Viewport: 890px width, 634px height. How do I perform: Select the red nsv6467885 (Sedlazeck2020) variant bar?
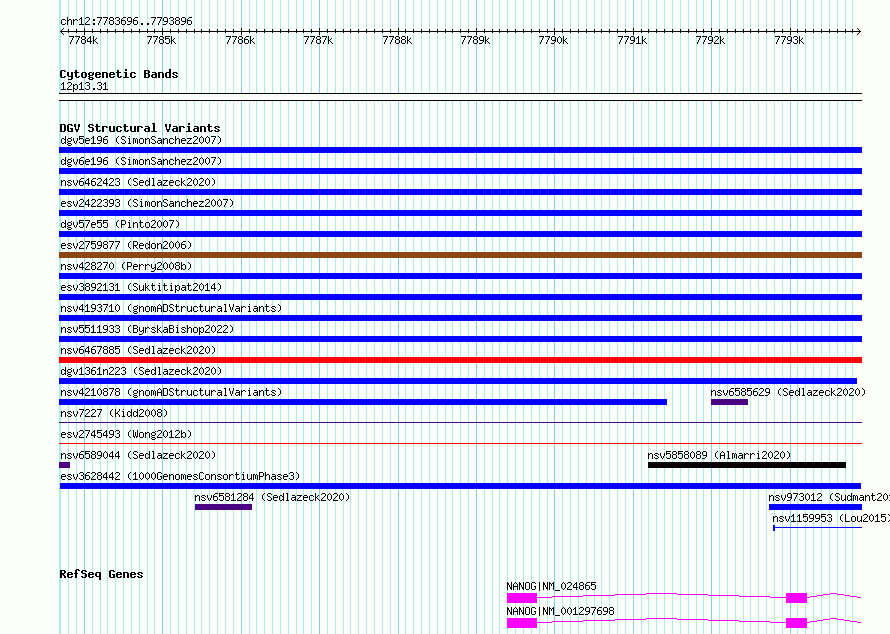click(460, 360)
